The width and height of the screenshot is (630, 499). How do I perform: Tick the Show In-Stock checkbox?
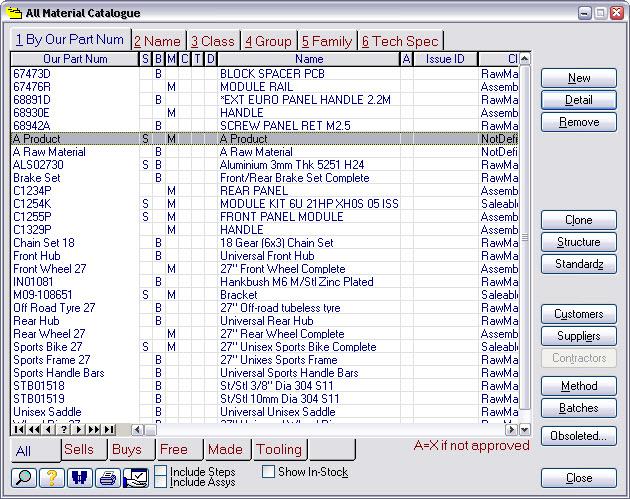(x=268, y=471)
